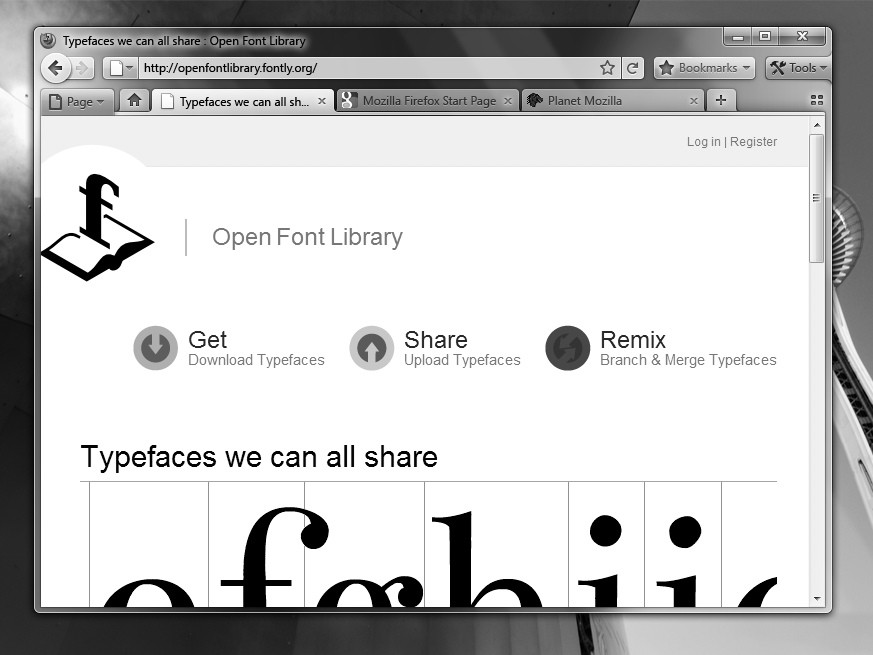This screenshot has height=655, width=873.
Task: Click the Planet Mozilla tab favicon
Action: [x=534, y=100]
